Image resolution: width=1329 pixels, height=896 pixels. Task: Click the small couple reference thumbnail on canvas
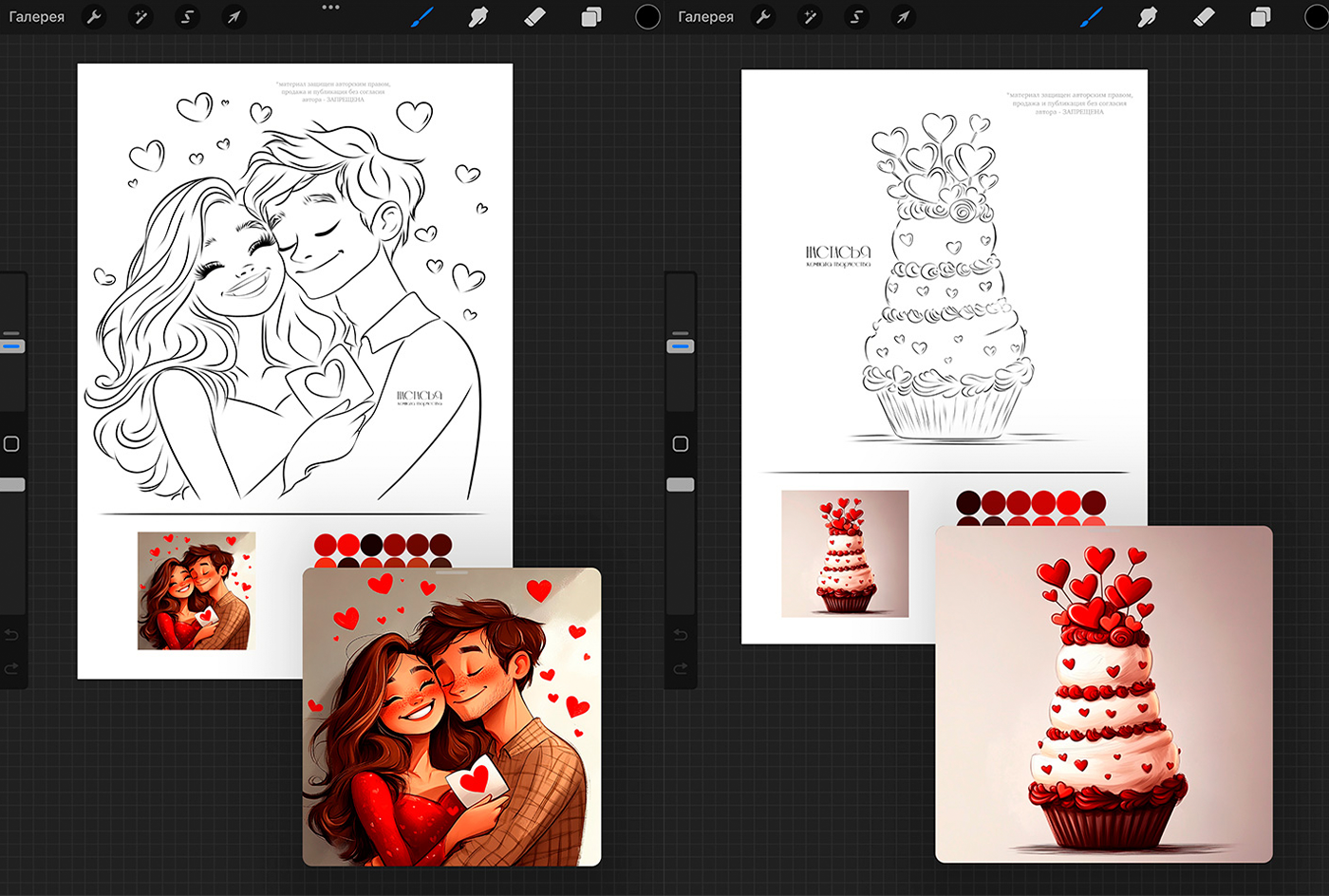[197, 590]
